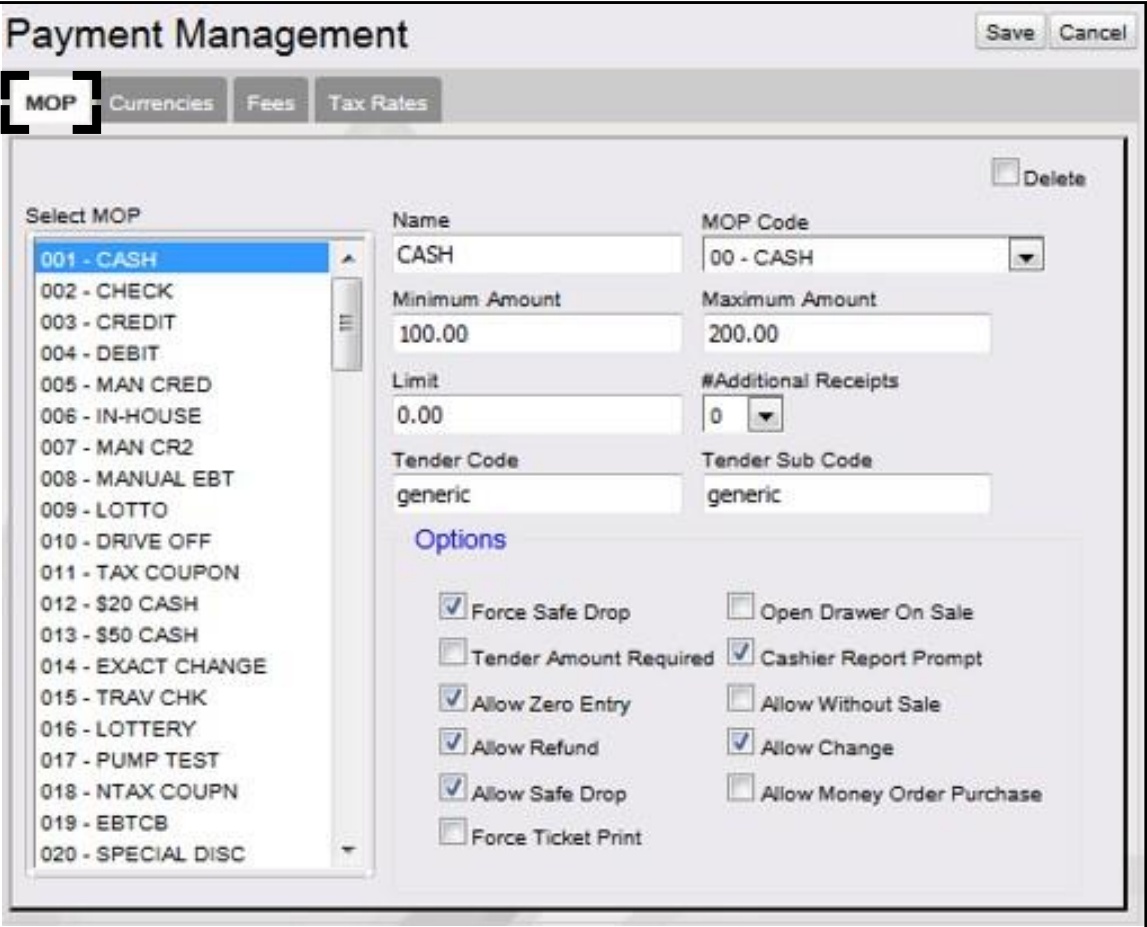Check Tender Amount Required box

coord(453,652)
